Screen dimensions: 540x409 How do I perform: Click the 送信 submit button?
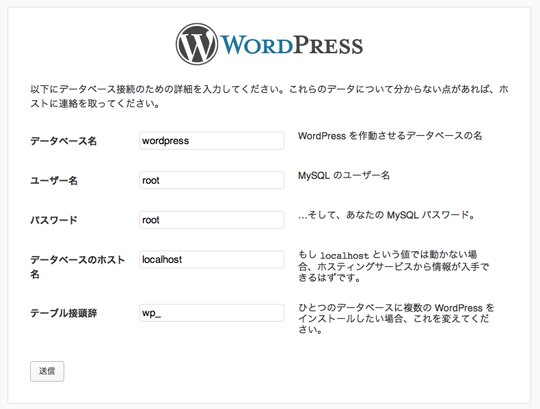pyautogui.click(x=47, y=371)
